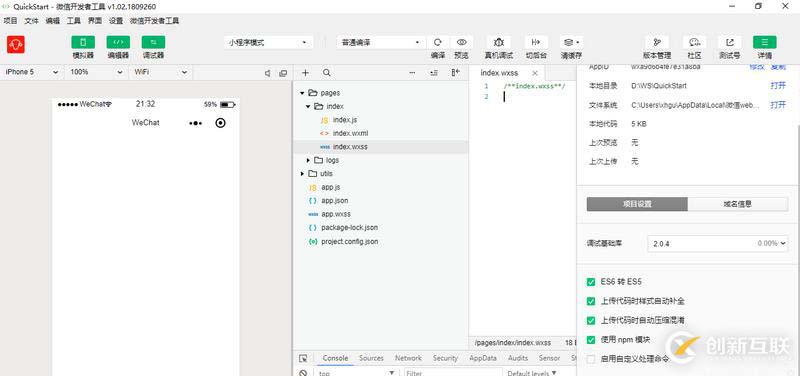Open the community (社区) icon
The width and height of the screenshot is (800, 376).
694,42
